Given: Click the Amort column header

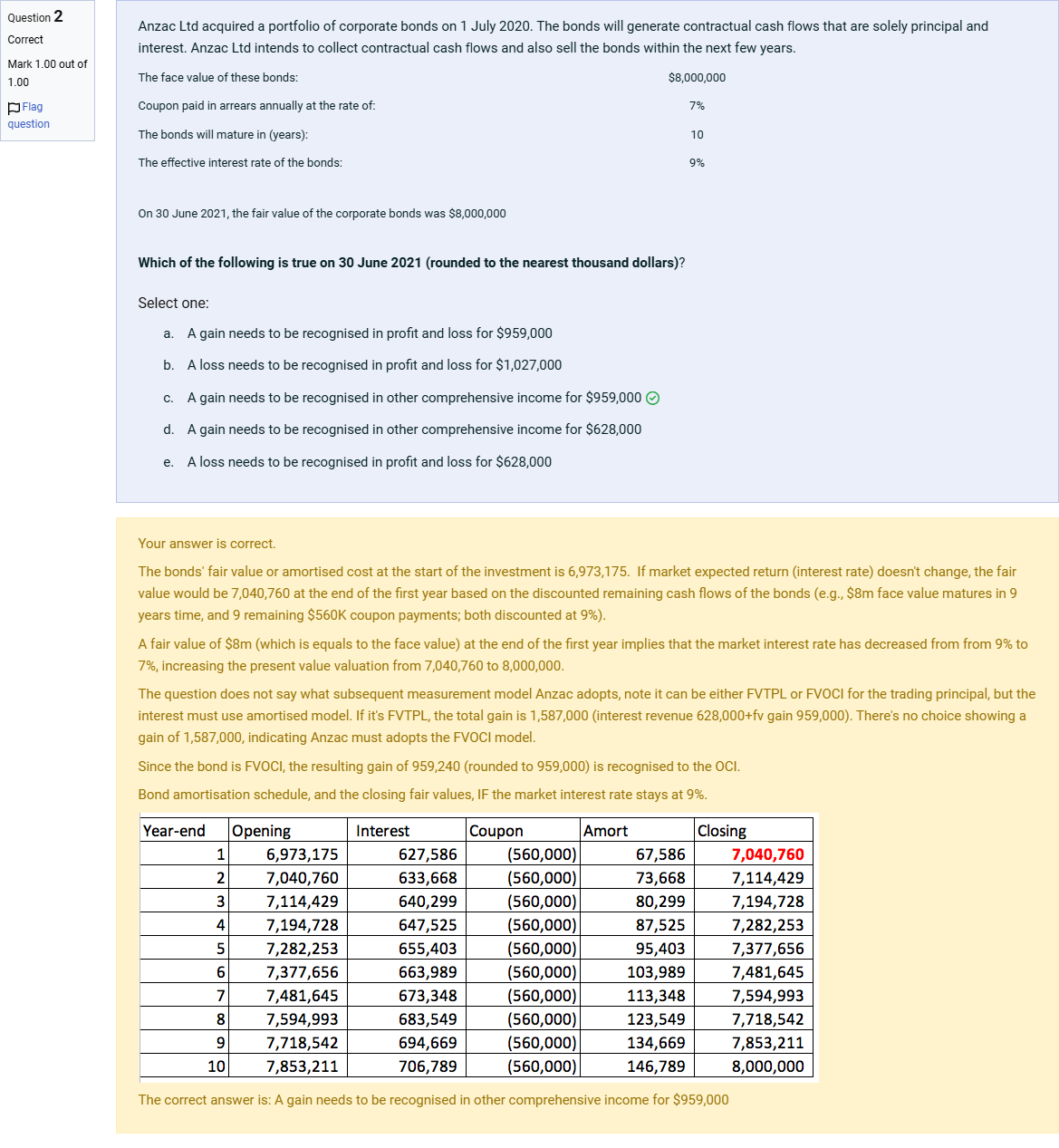Looking at the screenshot, I should (605, 831).
